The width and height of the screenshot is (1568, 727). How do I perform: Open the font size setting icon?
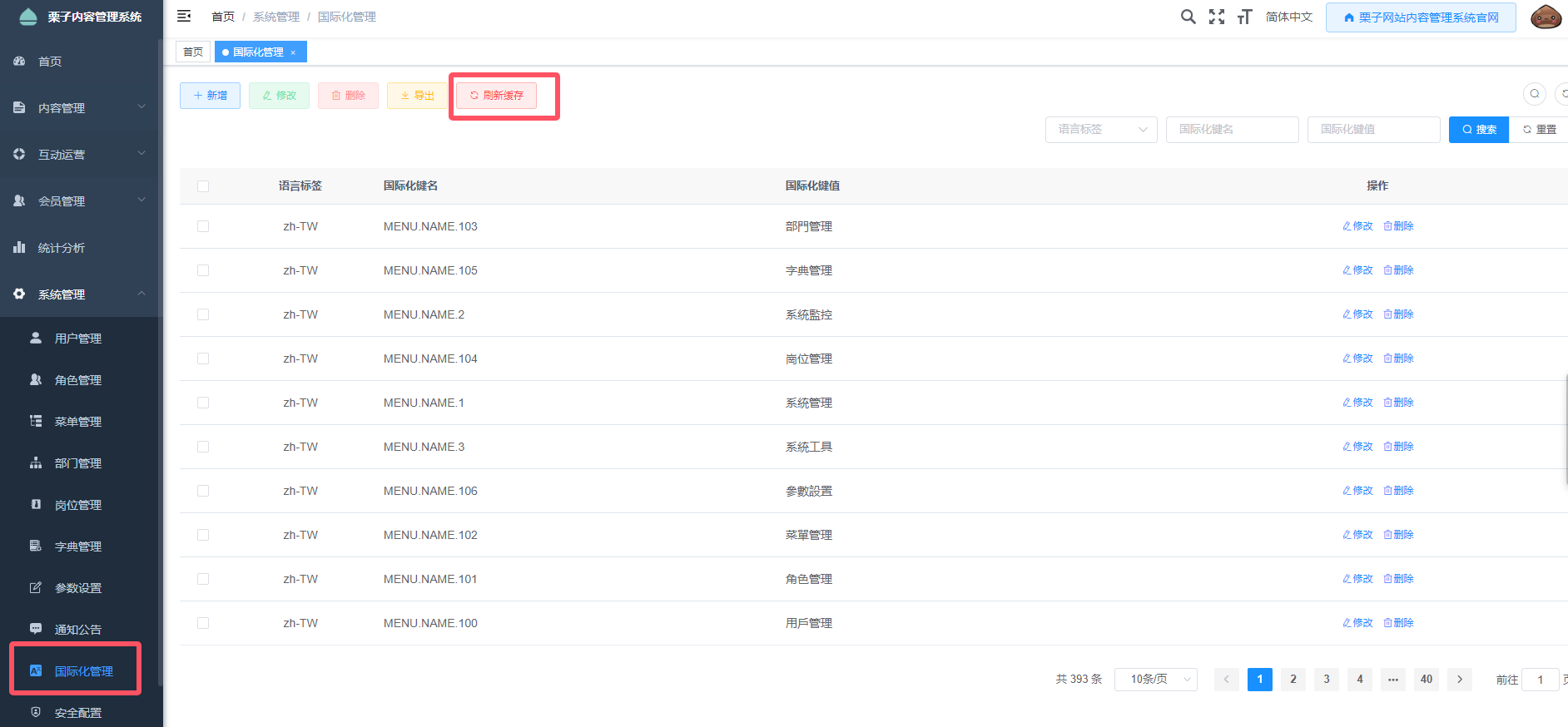[x=1244, y=17]
